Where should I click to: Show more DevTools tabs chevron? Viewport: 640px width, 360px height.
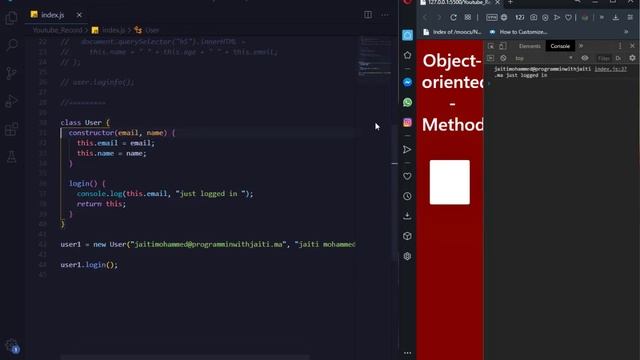pyautogui.click(x=581, y=46)
